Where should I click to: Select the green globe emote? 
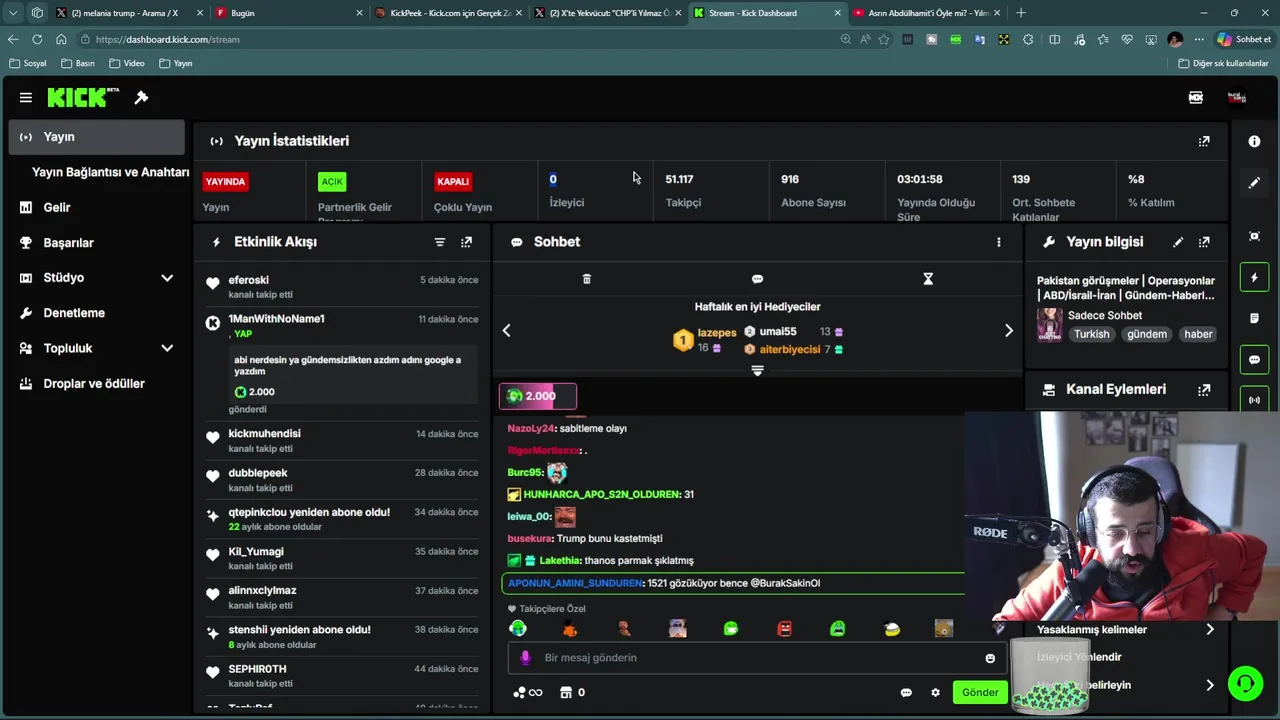point(518,628)
